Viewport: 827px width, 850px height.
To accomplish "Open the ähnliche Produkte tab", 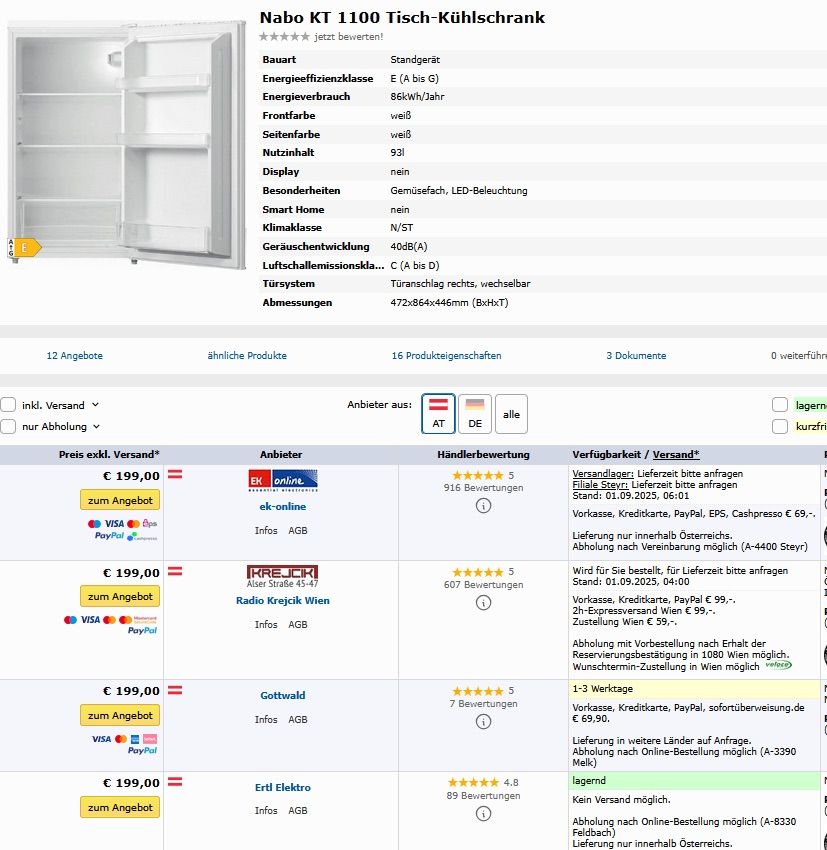I will pyautogui.click(x=247, y=356).
